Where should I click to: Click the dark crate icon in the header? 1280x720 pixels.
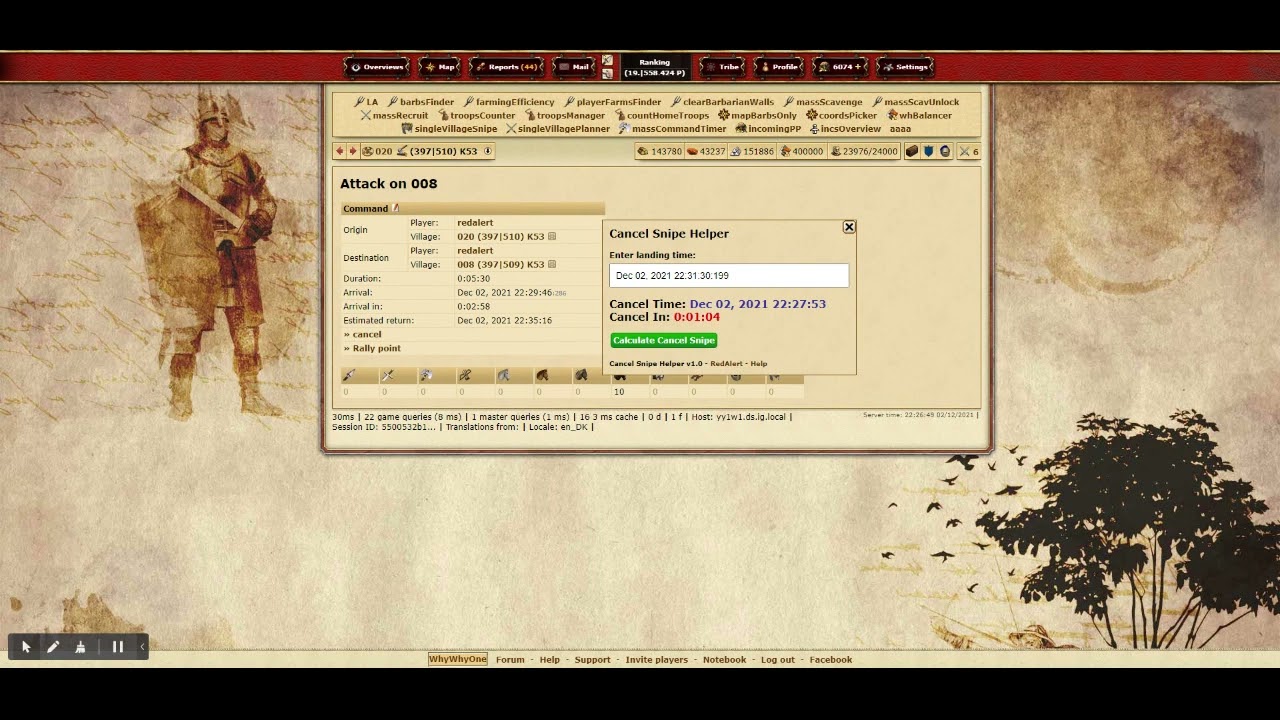point(912,151)
